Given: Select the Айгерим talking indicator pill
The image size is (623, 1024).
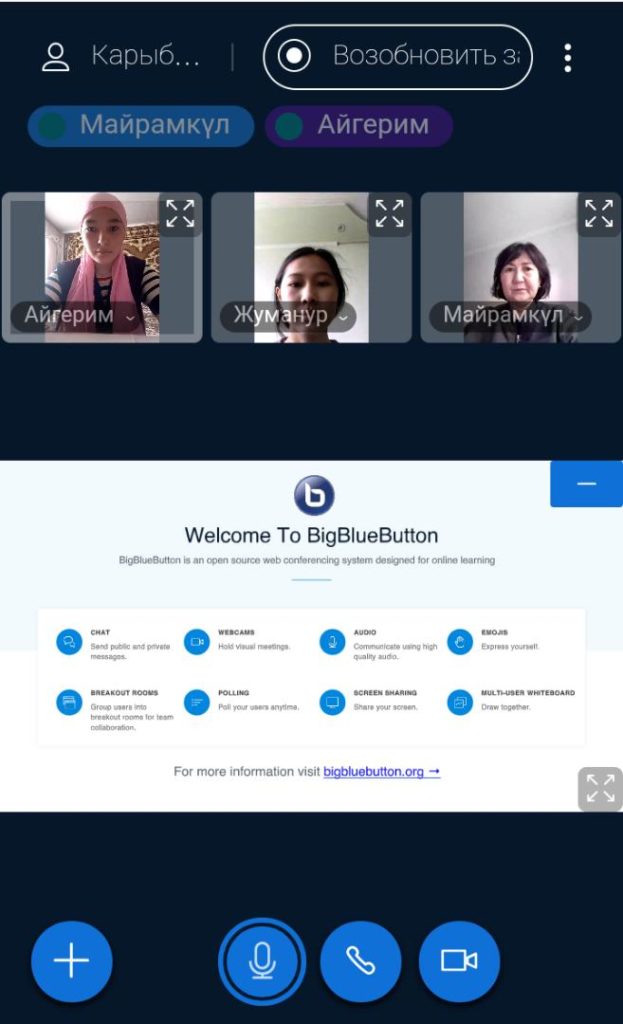Looking at the screenshot, I should coord(359,126).
